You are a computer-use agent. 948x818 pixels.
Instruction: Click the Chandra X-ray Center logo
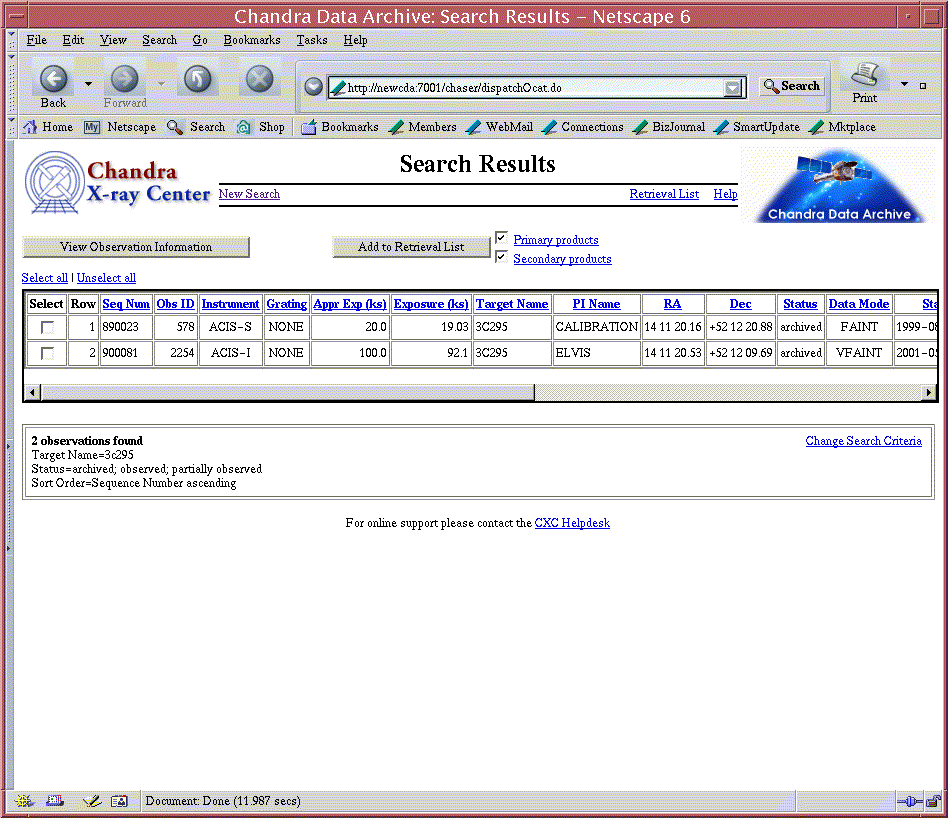[118, 183]
